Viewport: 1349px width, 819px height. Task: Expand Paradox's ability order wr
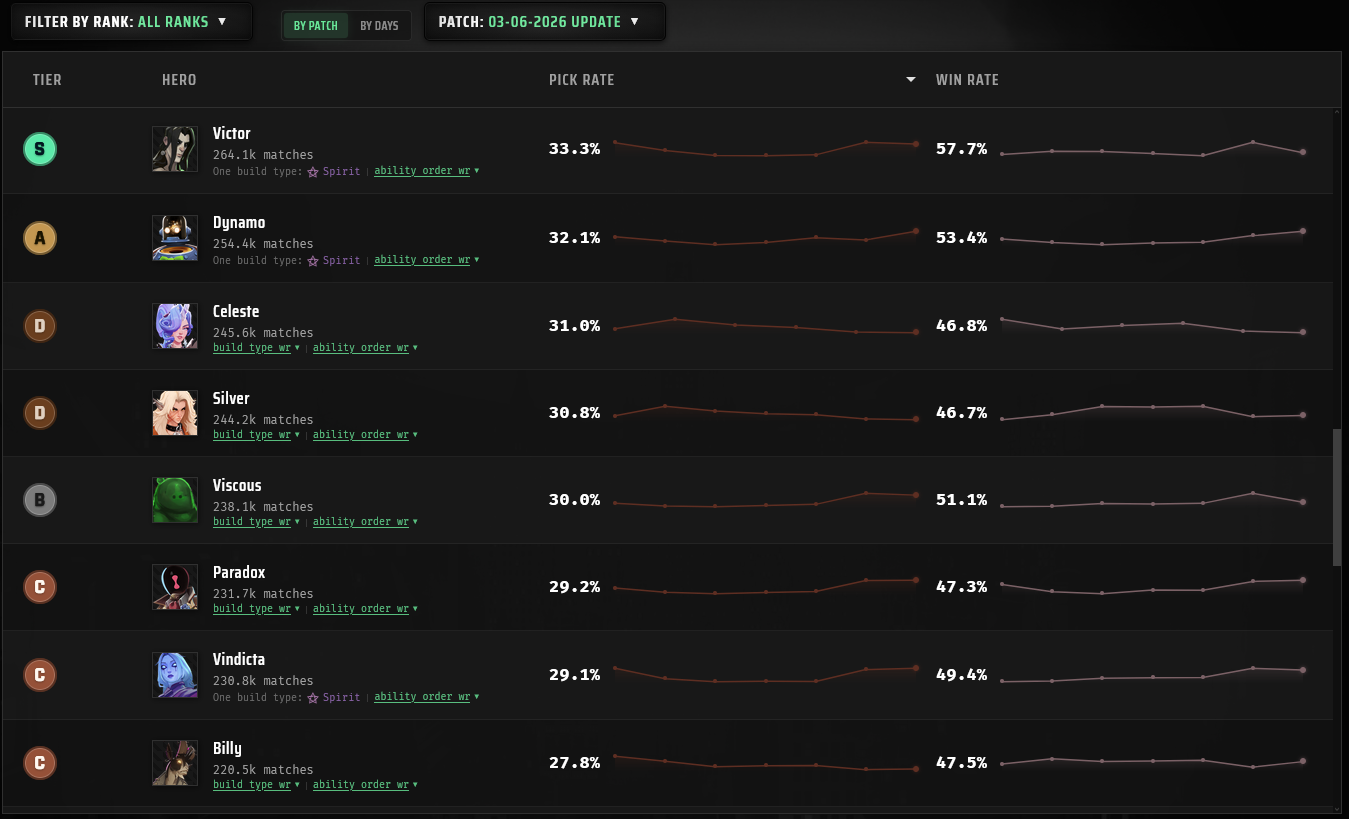tap(365, 609)
